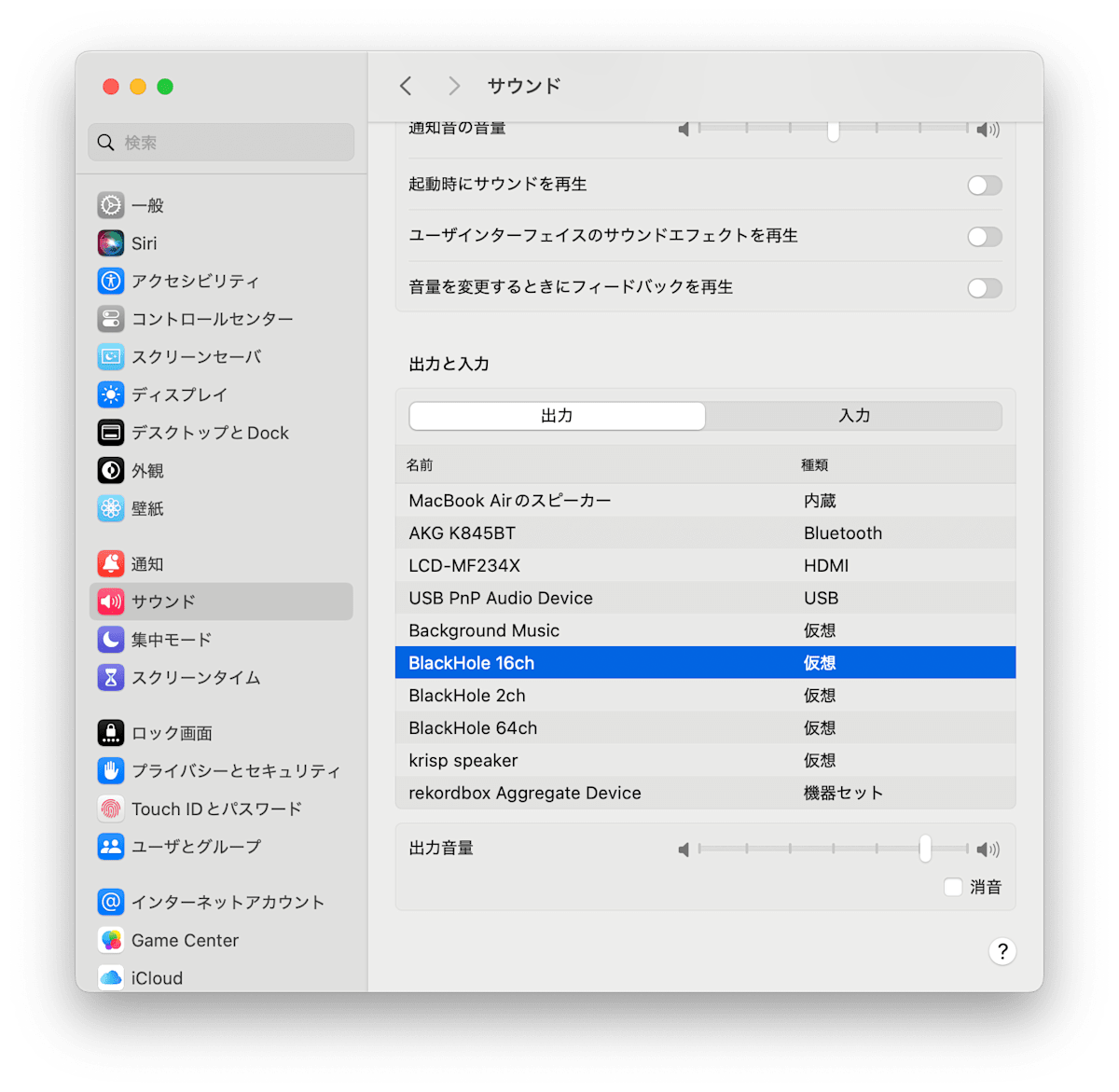Screen dimensions: 1119x1092
Task: Select Wallpaper (壁紙) flower icon
Action: (111, 508)
